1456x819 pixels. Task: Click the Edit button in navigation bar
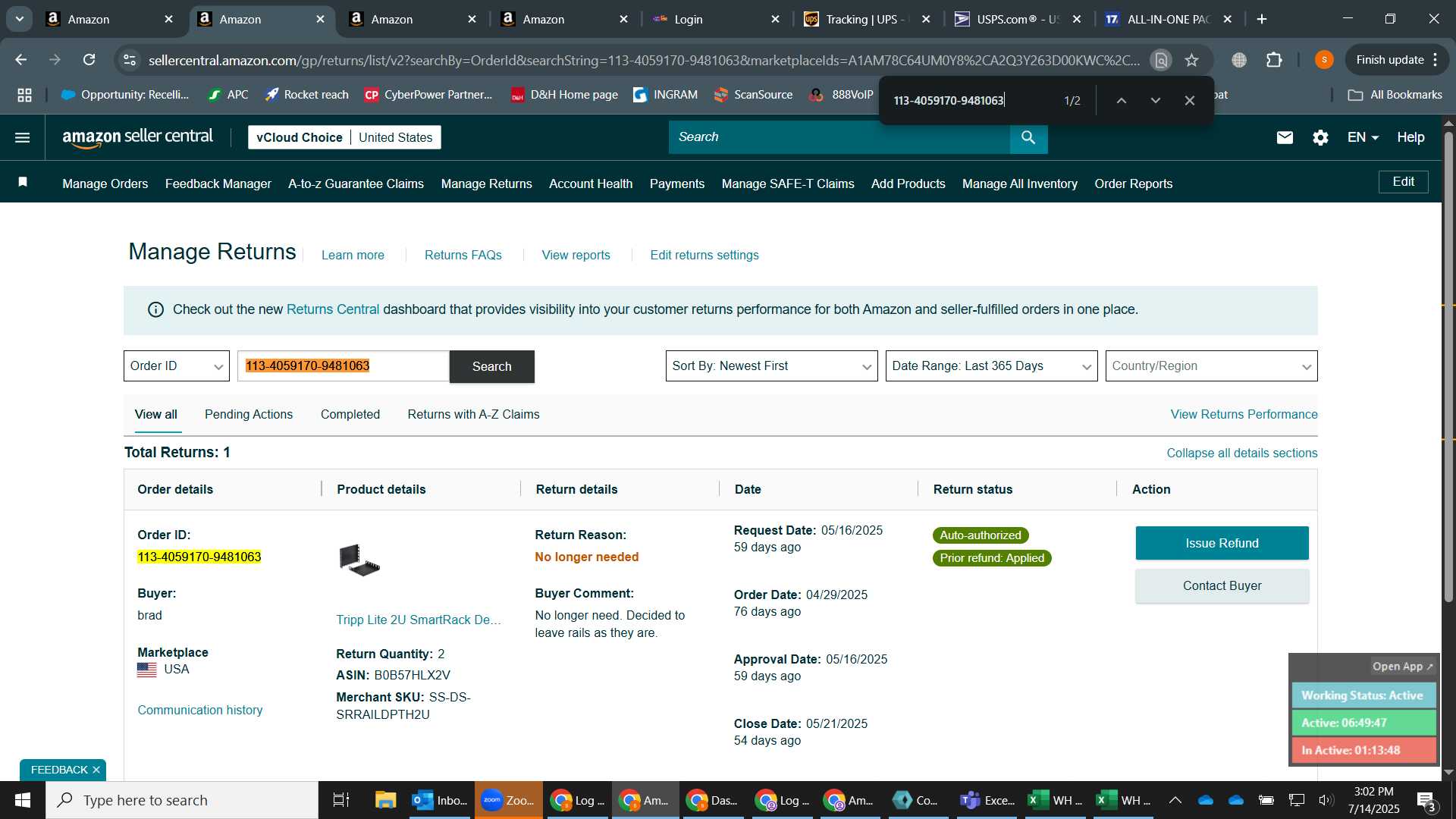[1403, 182]
